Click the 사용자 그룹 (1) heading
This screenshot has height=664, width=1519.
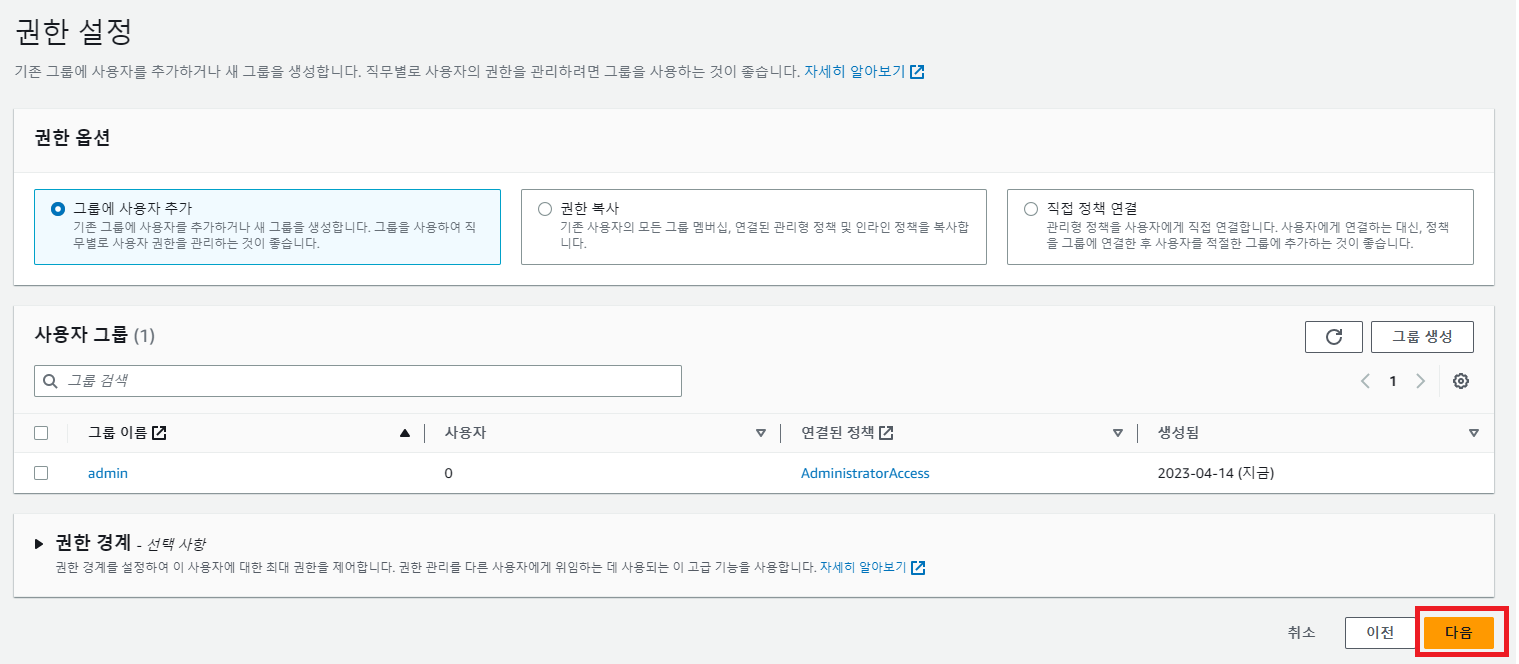point(95,336)
